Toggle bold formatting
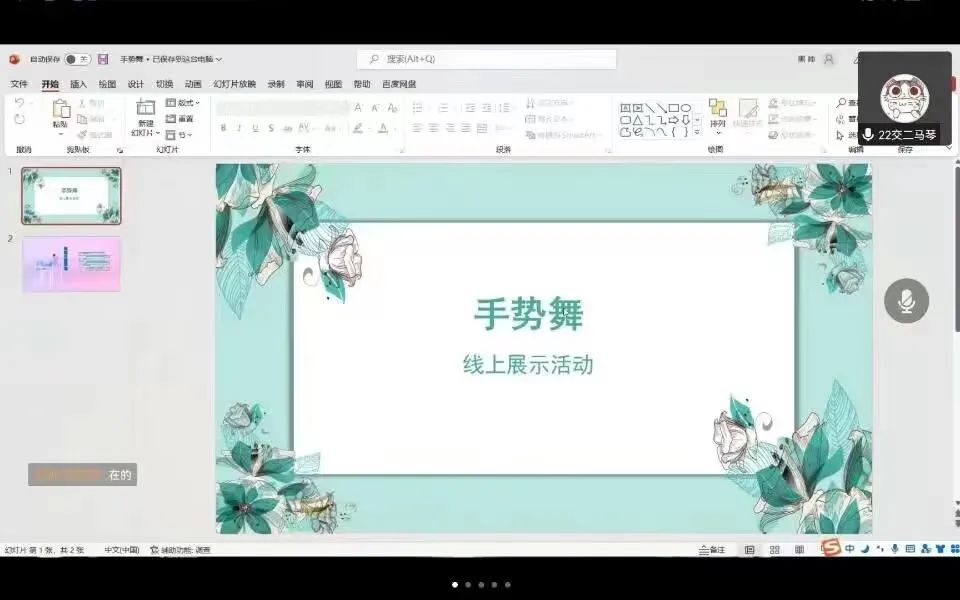Image resolution: width=960 pixels, height=600 pixels. [x=223, y=128]
